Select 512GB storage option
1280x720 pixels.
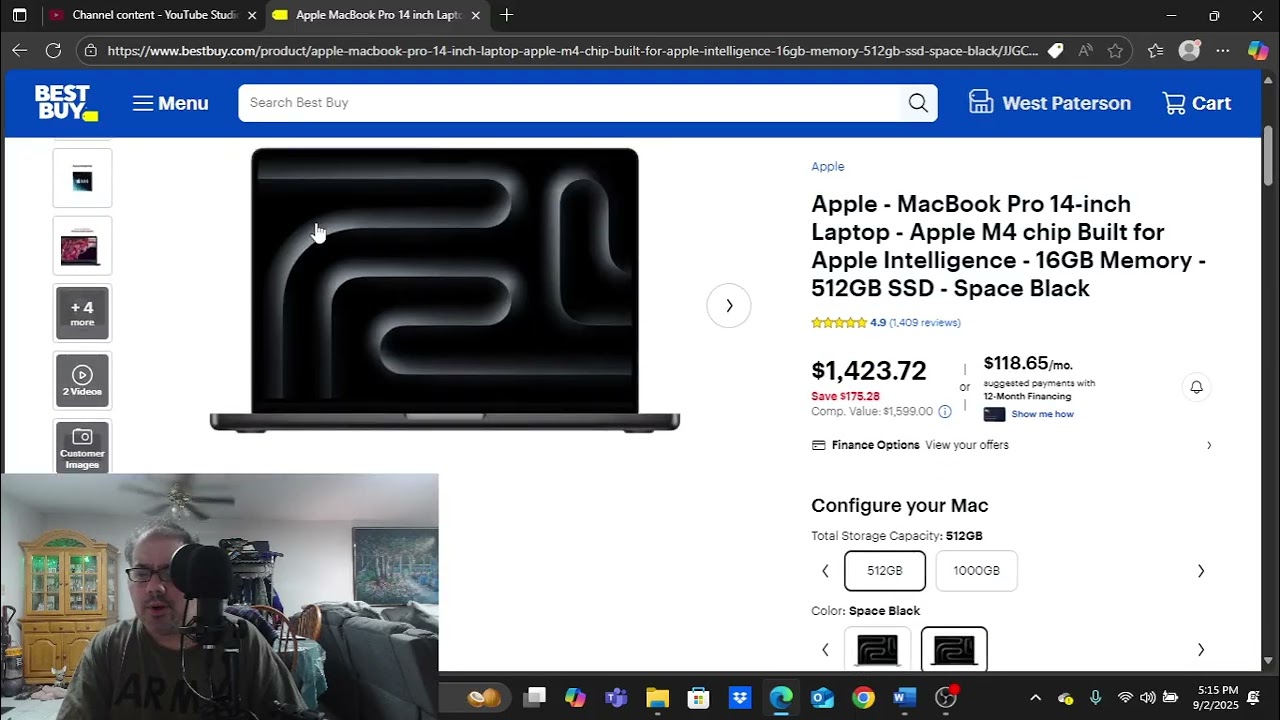[x=885, y=571]
